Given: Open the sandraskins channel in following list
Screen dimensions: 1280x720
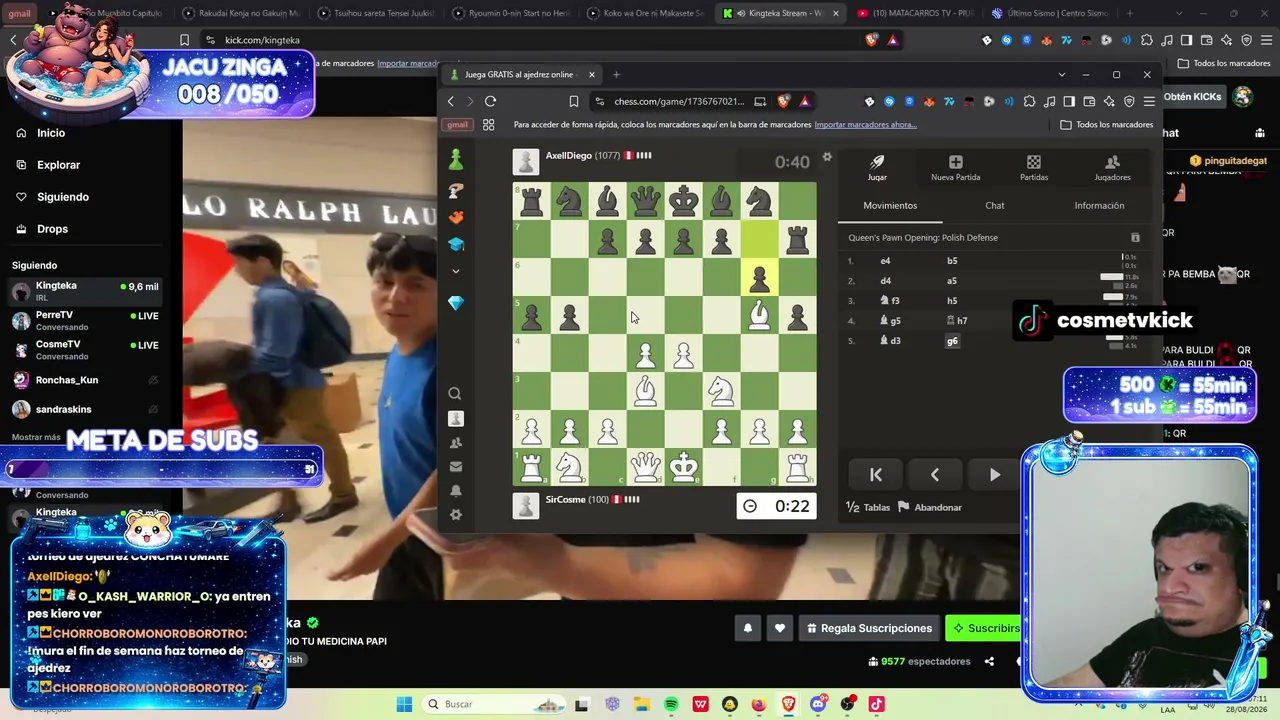Looking at the screenshot, I should click(x=86, y=409).
